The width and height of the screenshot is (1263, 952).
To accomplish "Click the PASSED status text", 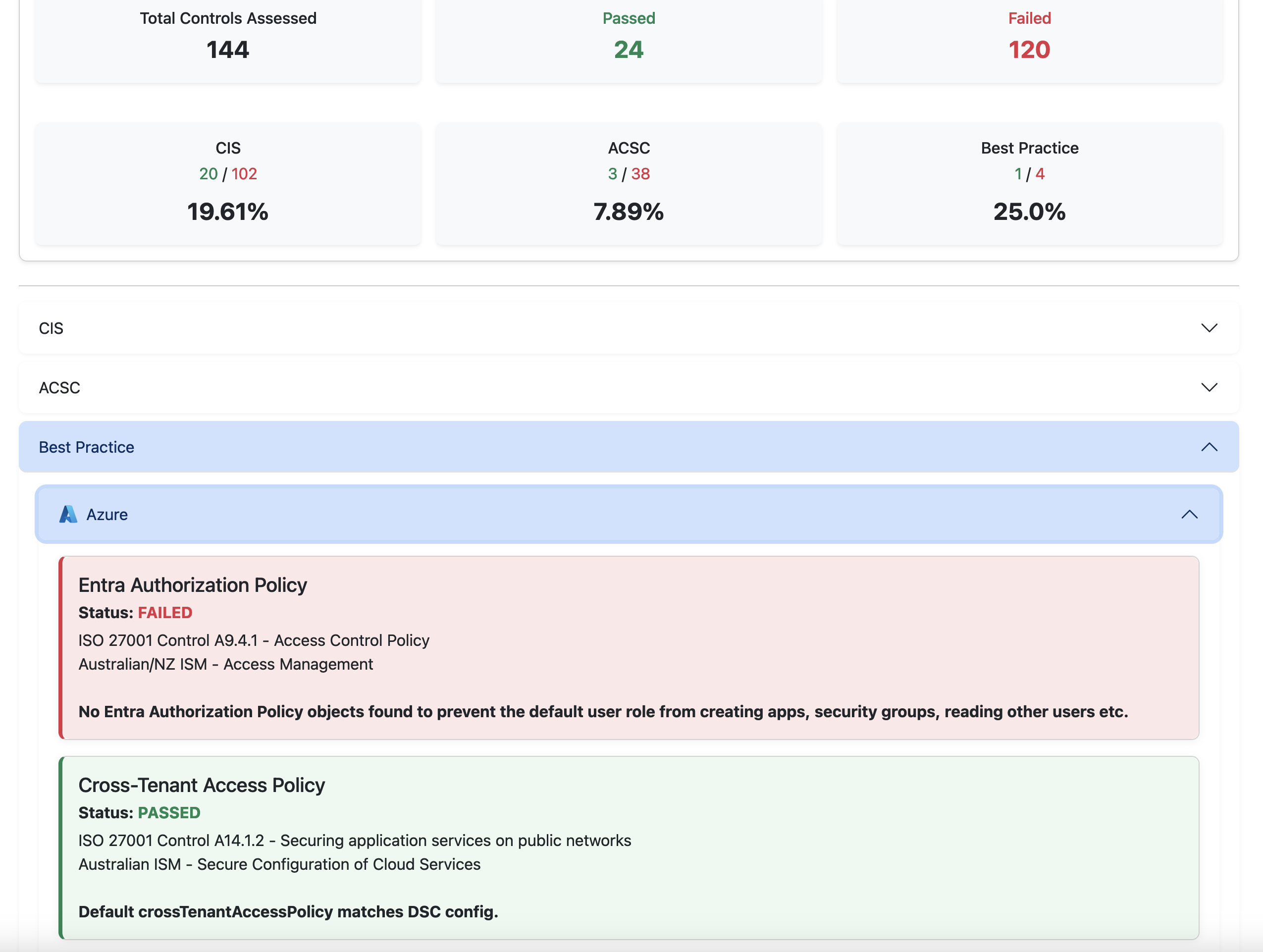I will click(169, 813).
